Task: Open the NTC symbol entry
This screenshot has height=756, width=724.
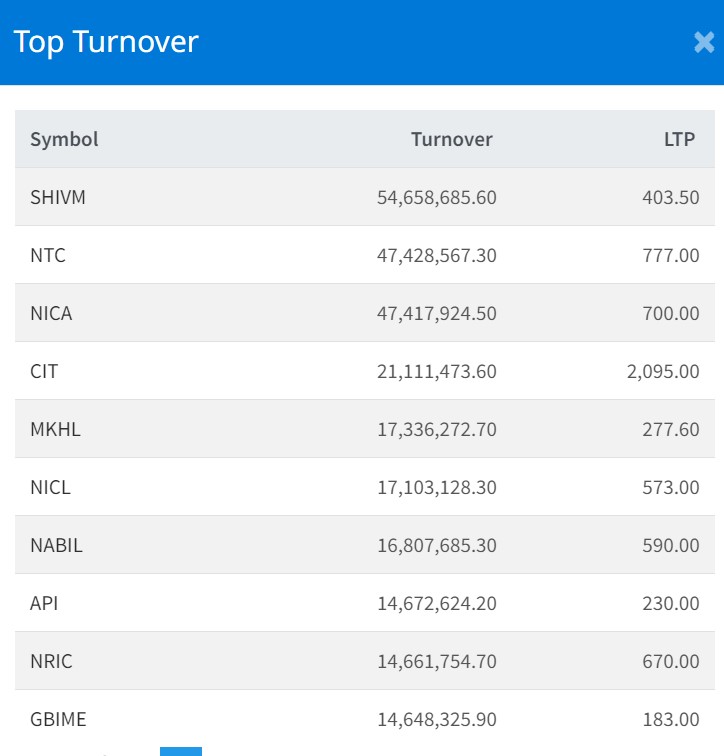Action: (x=48, y=255)
